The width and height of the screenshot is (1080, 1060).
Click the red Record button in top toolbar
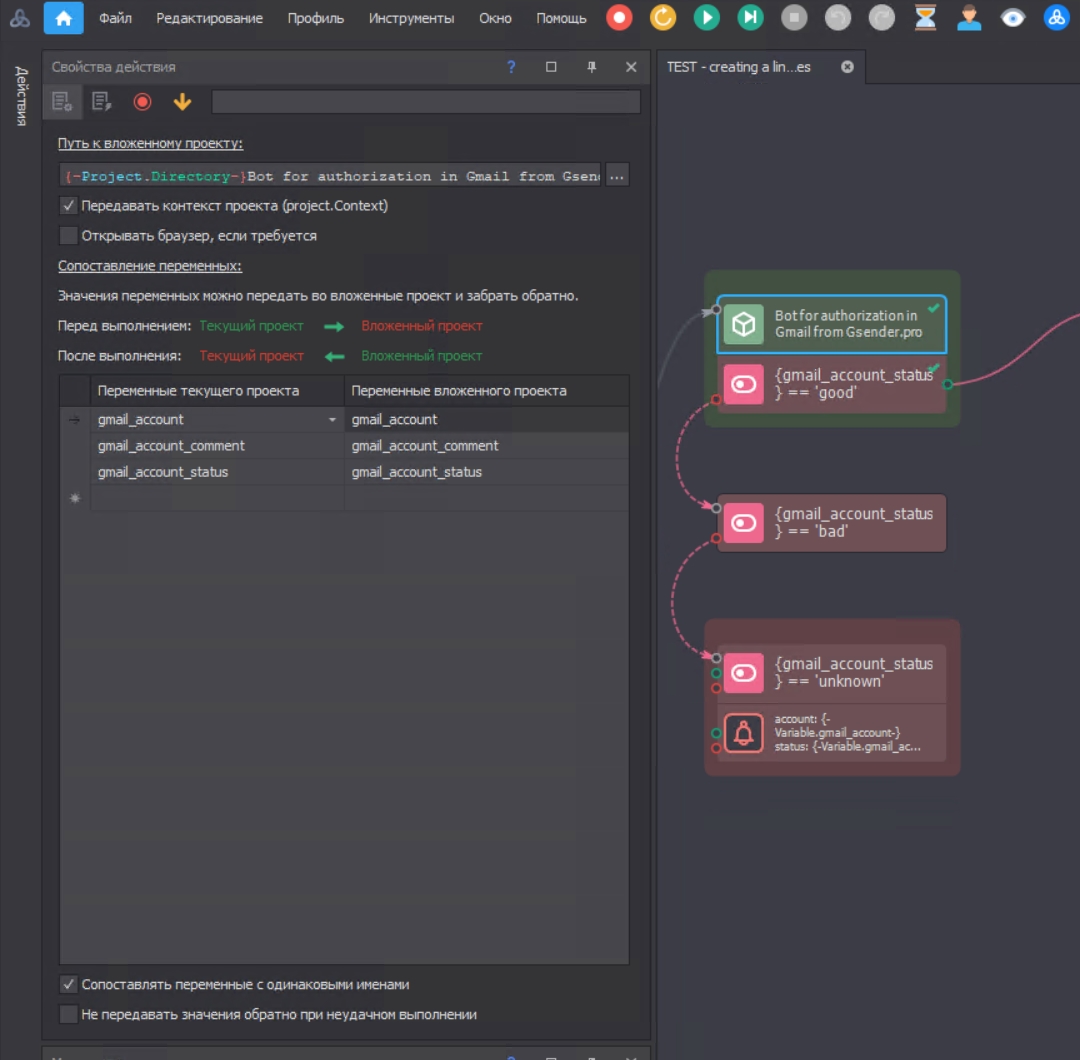point(619,17)
